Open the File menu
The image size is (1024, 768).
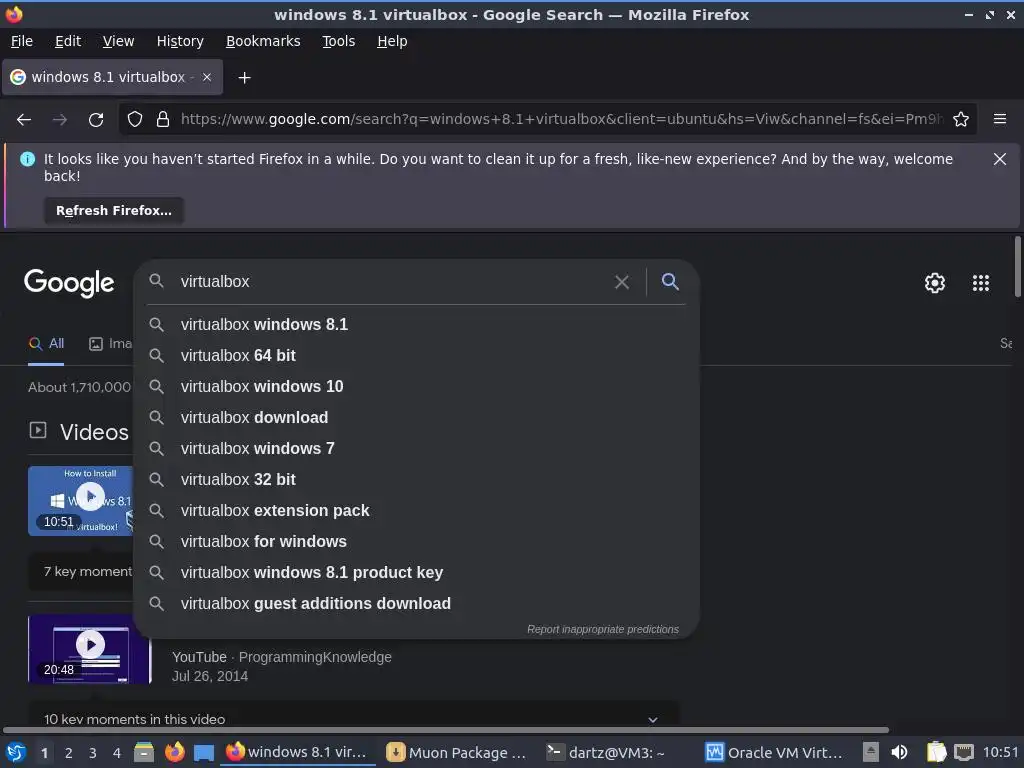(x=22, y=41)
